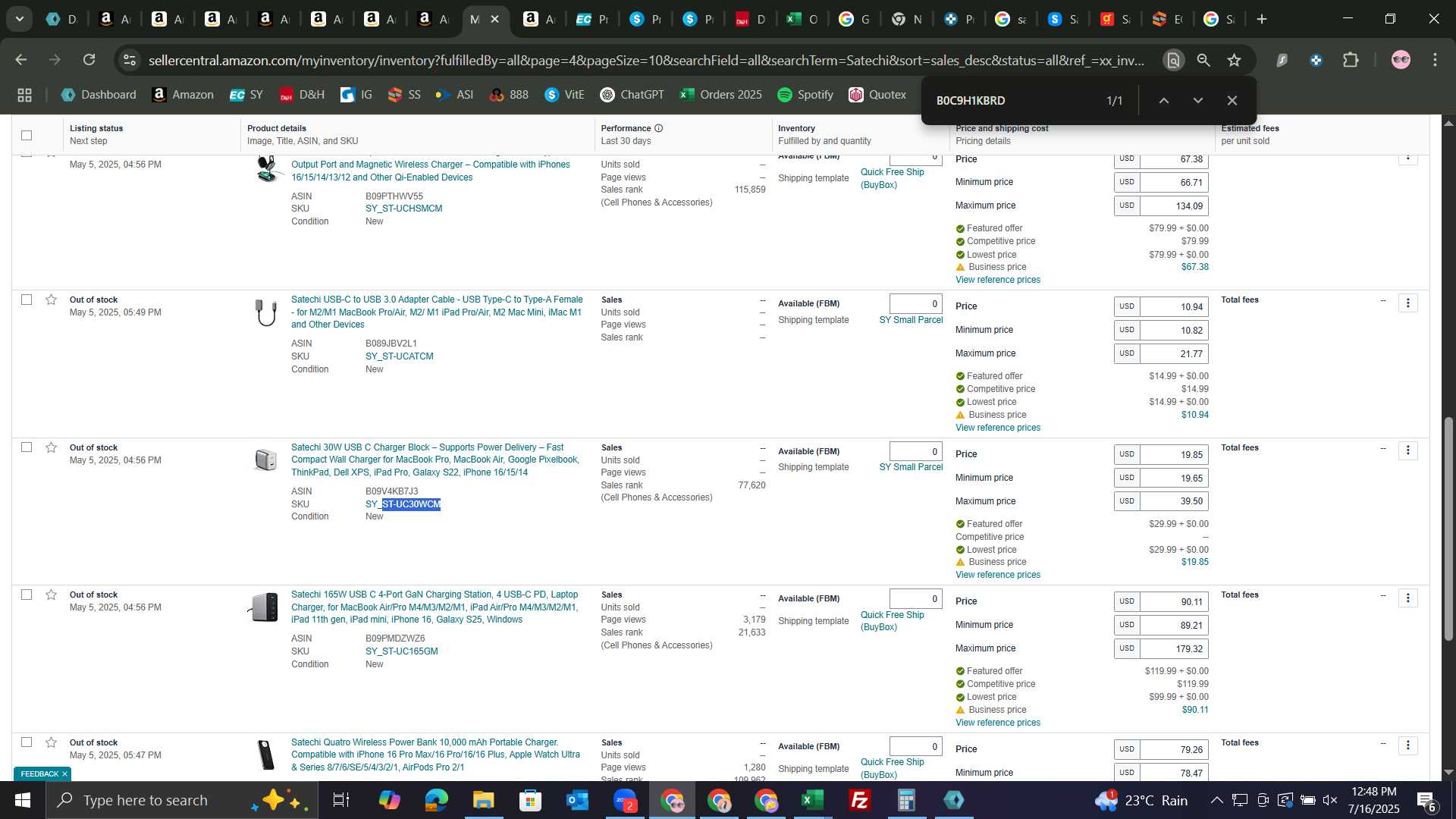Open the Spotify bookmark

805,95
